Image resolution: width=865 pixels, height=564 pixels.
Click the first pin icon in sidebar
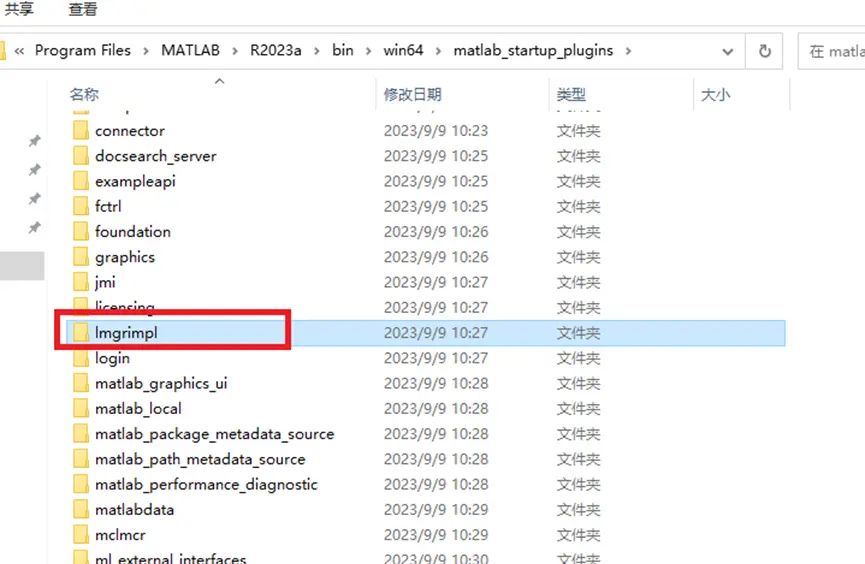click(34, 141)
